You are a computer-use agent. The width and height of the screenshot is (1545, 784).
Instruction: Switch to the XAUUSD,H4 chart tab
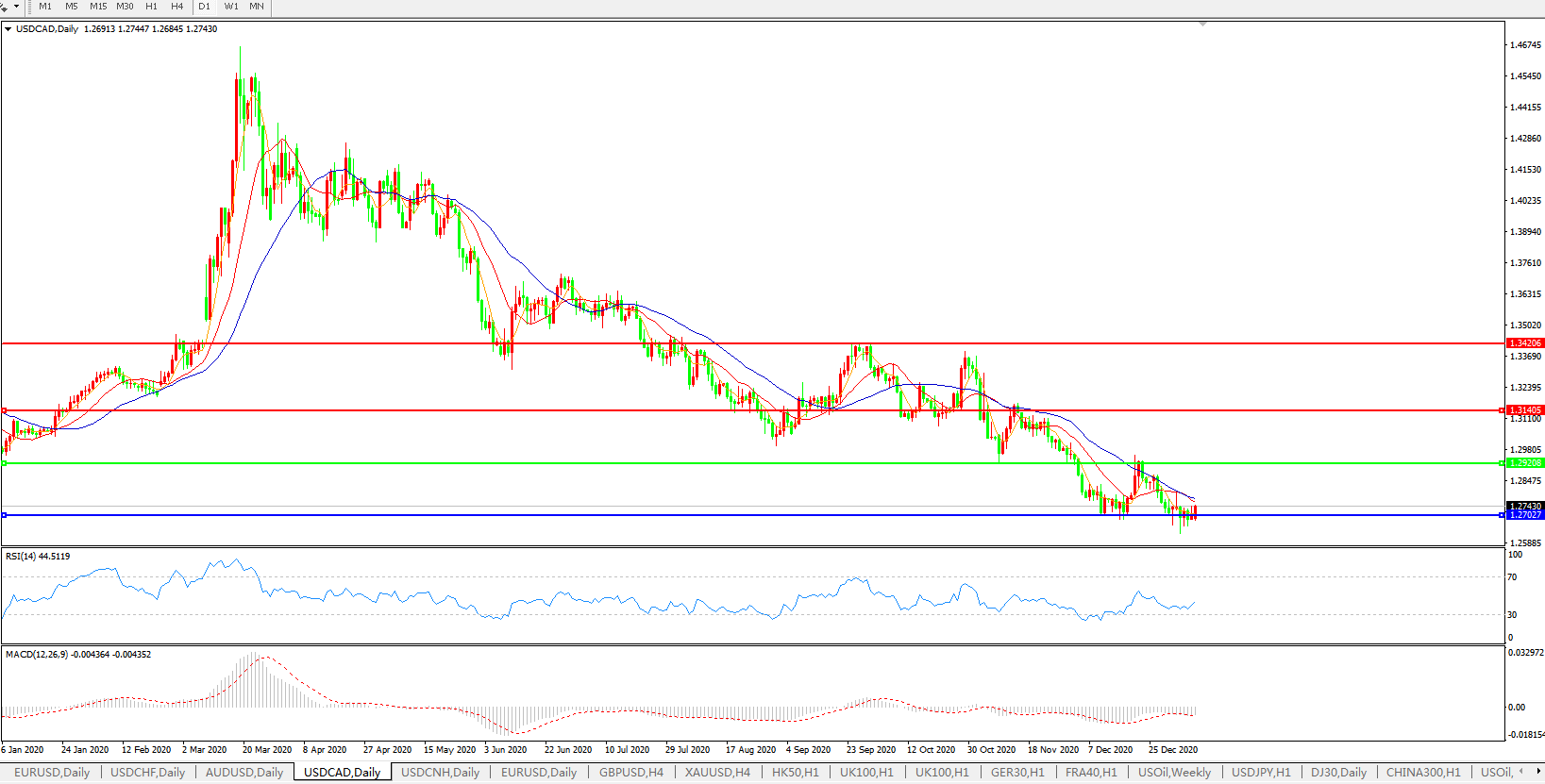717,772
